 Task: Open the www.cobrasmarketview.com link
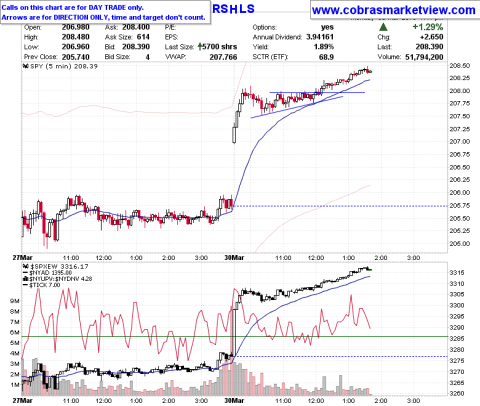tap(394, 10)
